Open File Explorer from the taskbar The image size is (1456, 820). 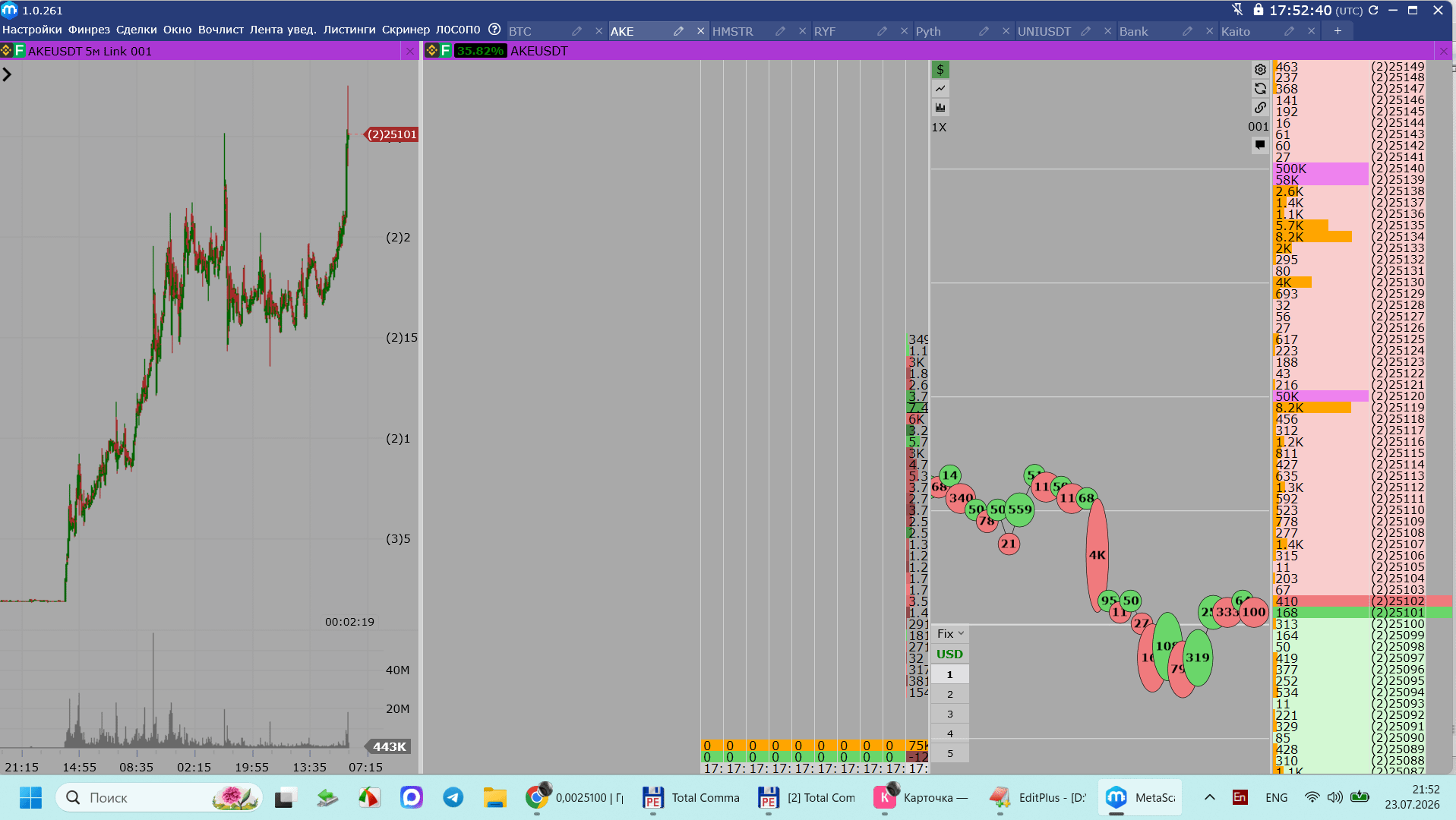pos(495,797)
